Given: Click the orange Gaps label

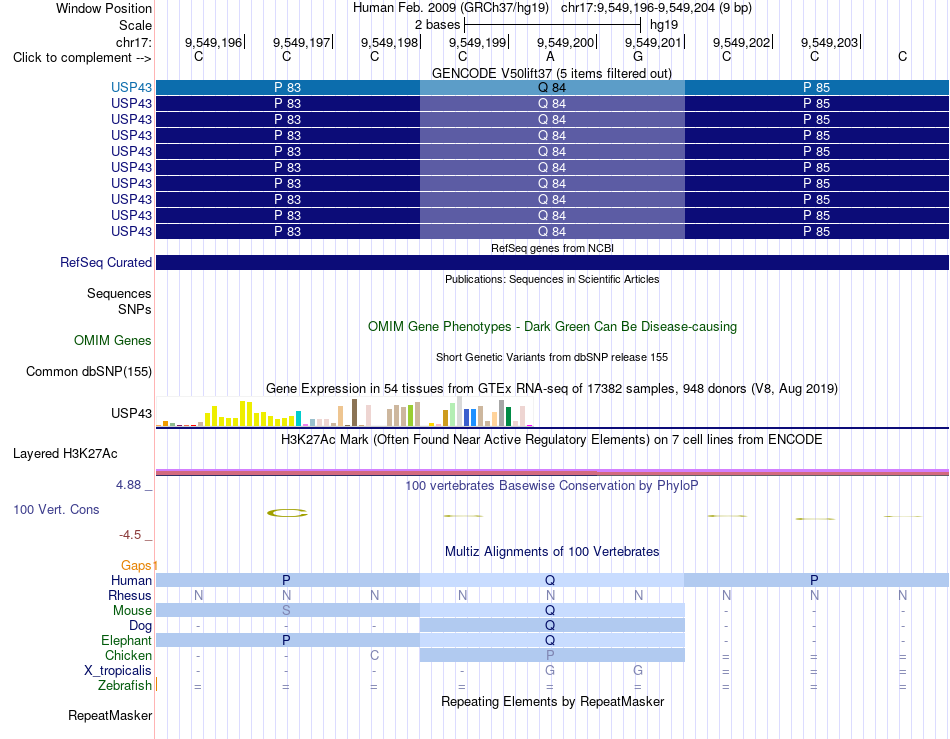Looking at the screenshot, I should tap(136, 565).
